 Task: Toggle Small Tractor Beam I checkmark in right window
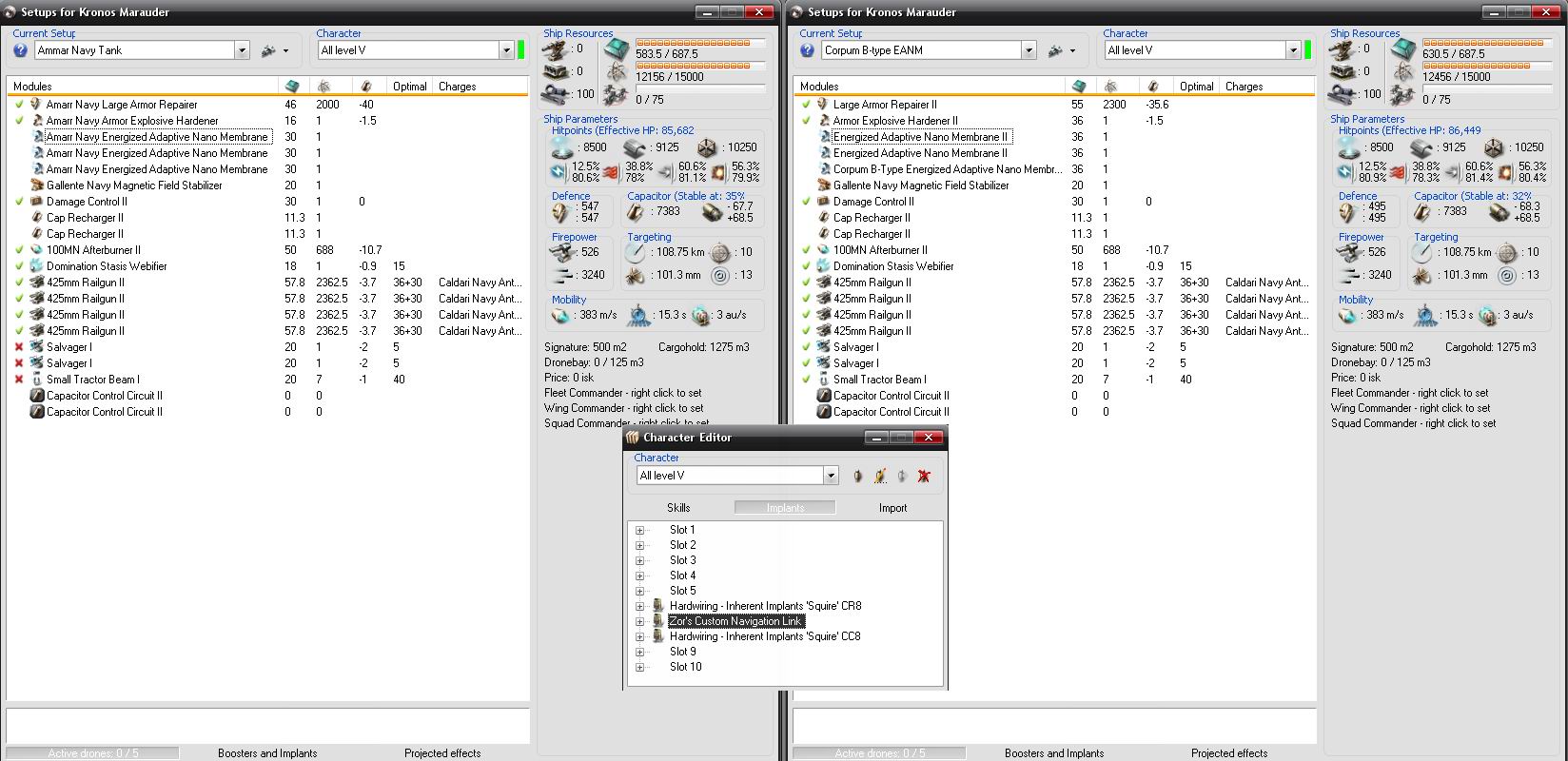coord(806,380)
